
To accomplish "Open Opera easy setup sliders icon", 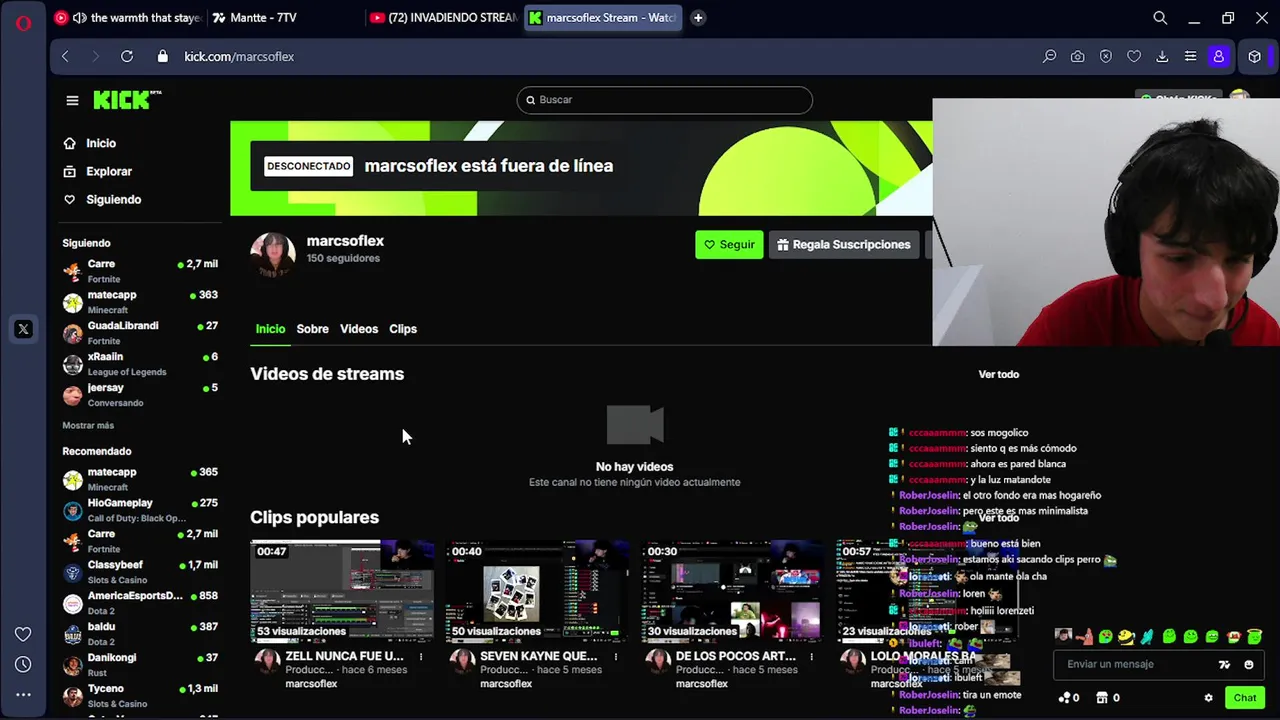I will (1190, 57).
